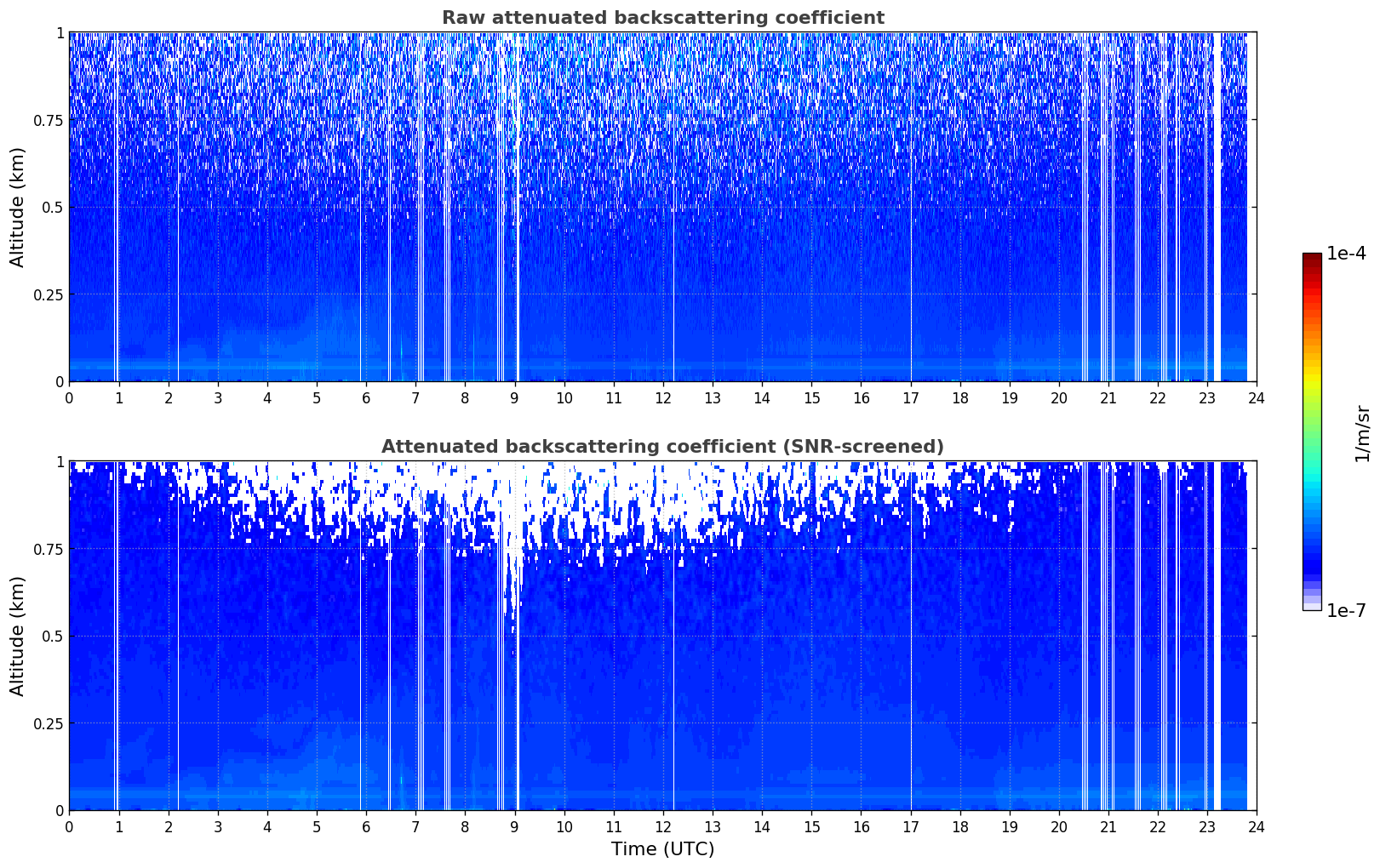Select the '1e-7' colorbar minimum label
The image size is (1380, 868).
(x=1346, y=611)
